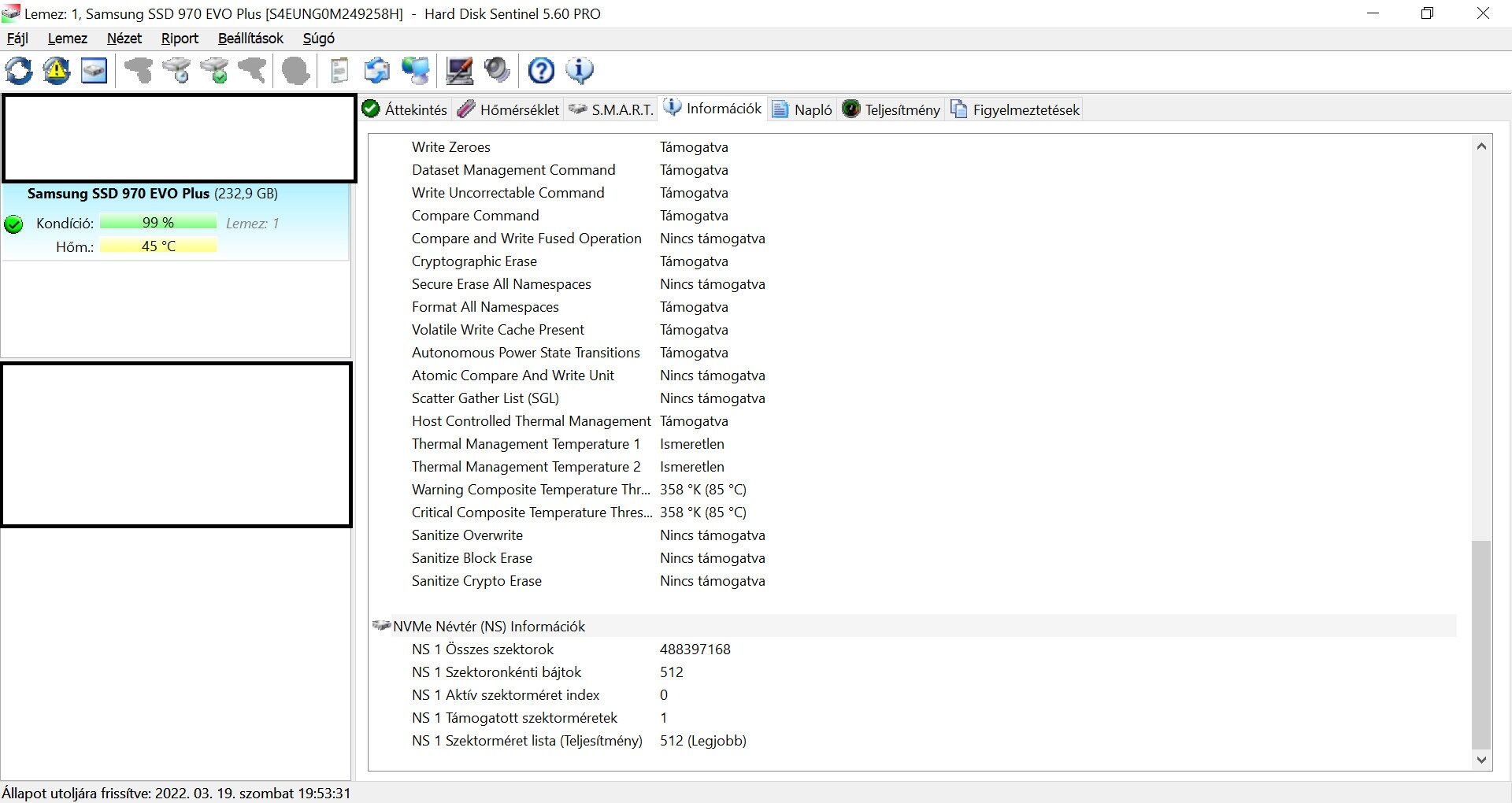
Task: Open the Lemez menu
Action: coord(68,39)
